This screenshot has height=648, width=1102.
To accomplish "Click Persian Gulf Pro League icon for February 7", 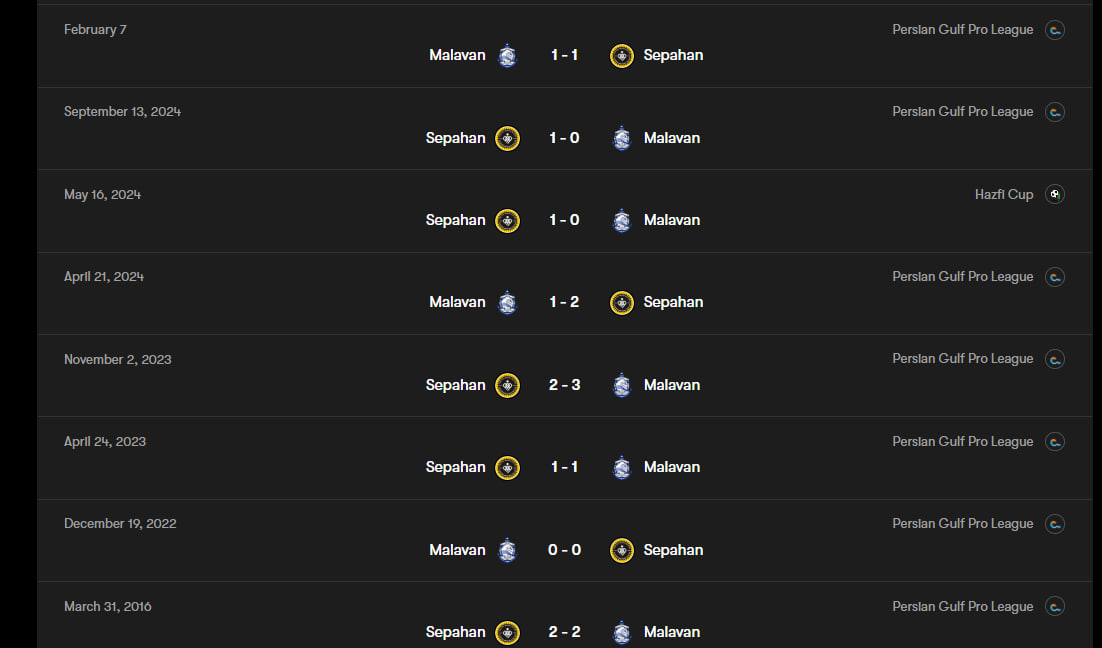I will point(1054,30).
